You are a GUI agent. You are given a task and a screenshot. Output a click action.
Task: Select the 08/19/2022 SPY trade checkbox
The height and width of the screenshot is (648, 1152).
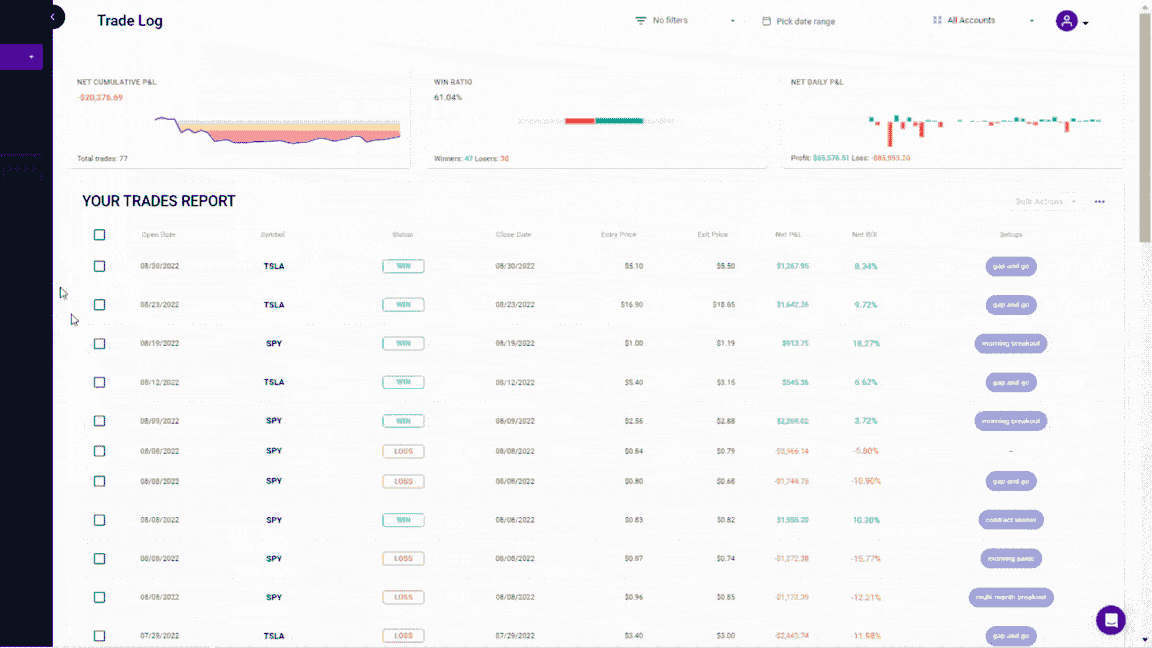click(x=99, y=343)
